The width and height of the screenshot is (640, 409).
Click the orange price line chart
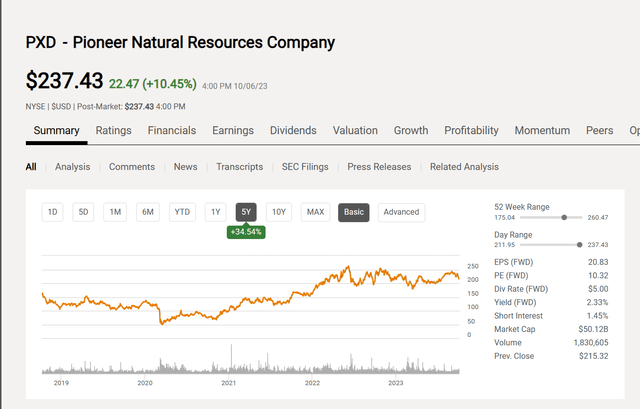(251, 296)
